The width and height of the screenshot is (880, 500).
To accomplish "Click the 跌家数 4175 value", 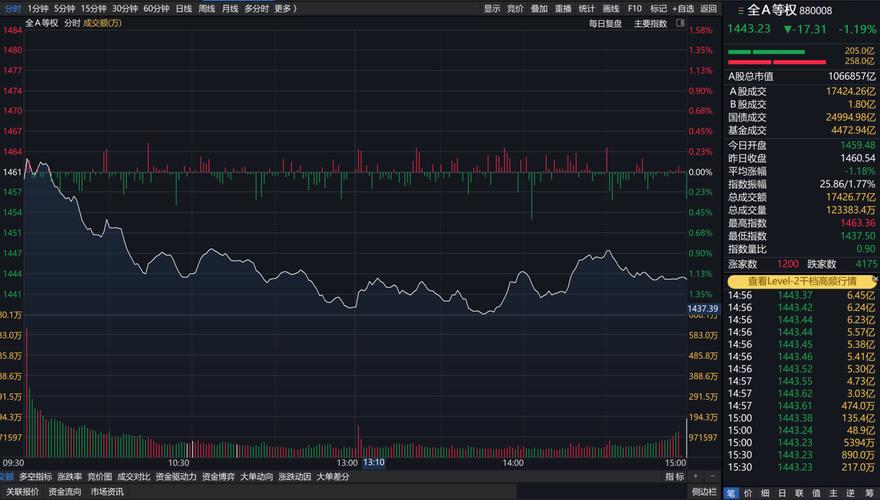I will tap(867, 264).
